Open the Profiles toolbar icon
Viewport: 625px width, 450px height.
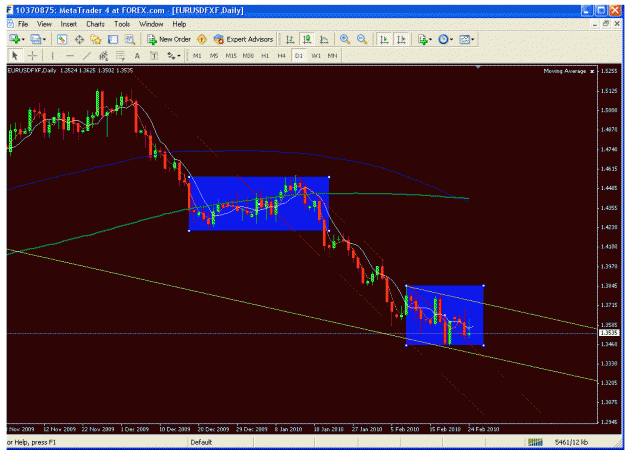36,39
